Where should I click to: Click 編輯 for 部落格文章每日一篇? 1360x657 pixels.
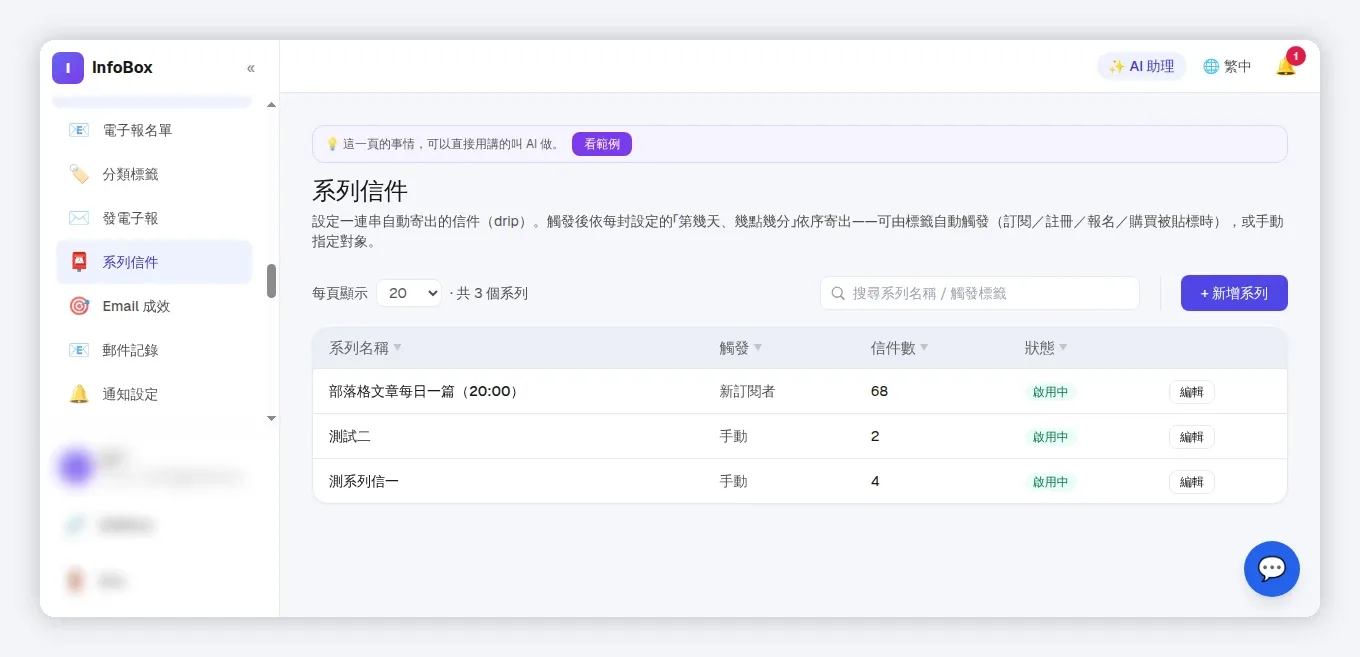[1192, 392]
